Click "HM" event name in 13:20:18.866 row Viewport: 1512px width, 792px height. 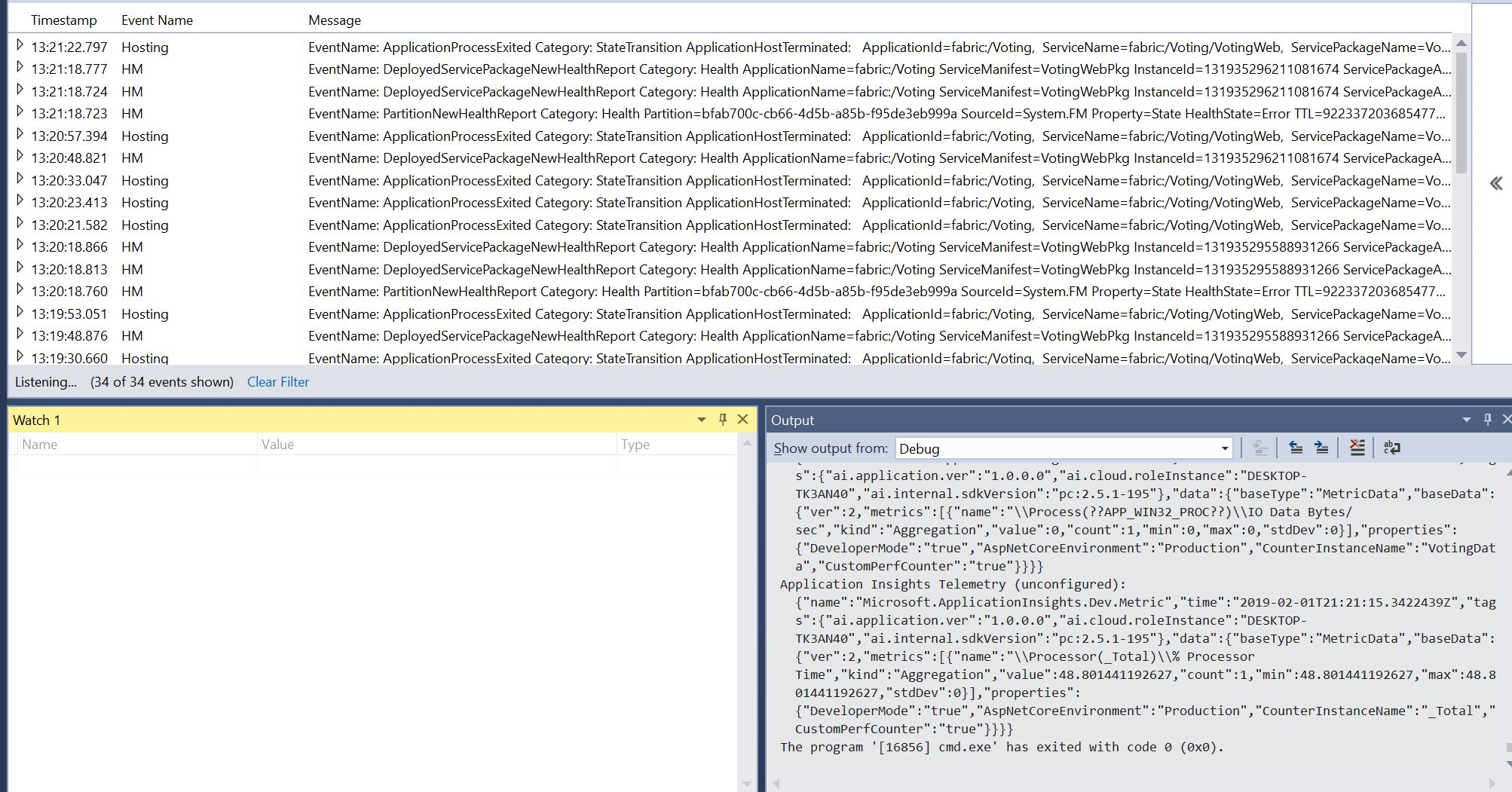pos(132,246)
